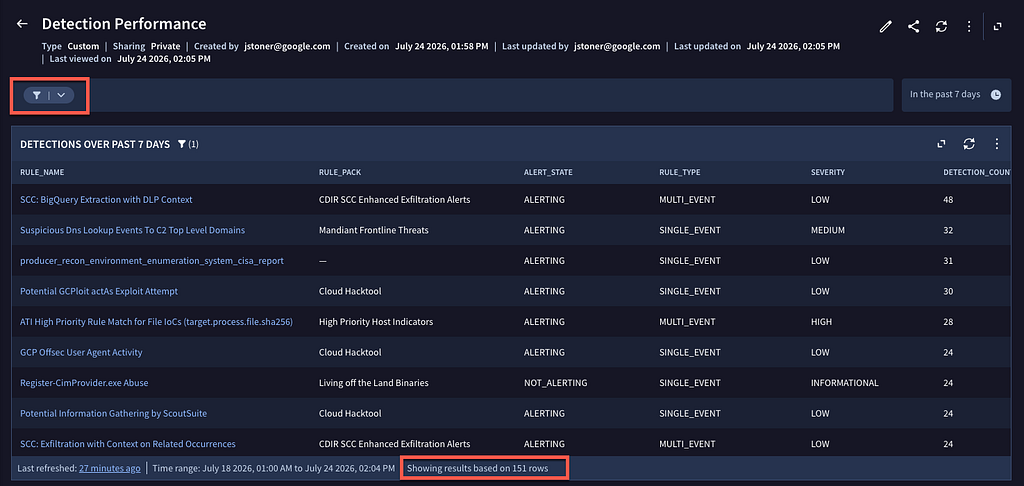Click the HIGH severity cell
This screenshot has height=486, width=1024.
(822, 322)
